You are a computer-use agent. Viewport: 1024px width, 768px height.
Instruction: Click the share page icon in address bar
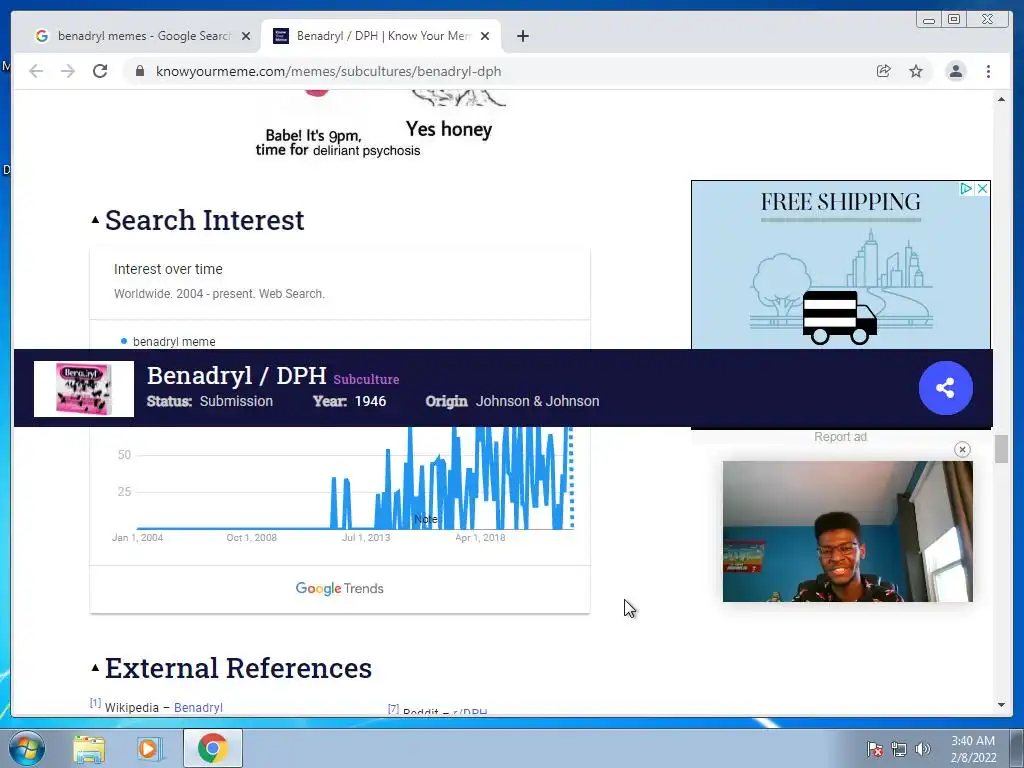pos(884,71)
